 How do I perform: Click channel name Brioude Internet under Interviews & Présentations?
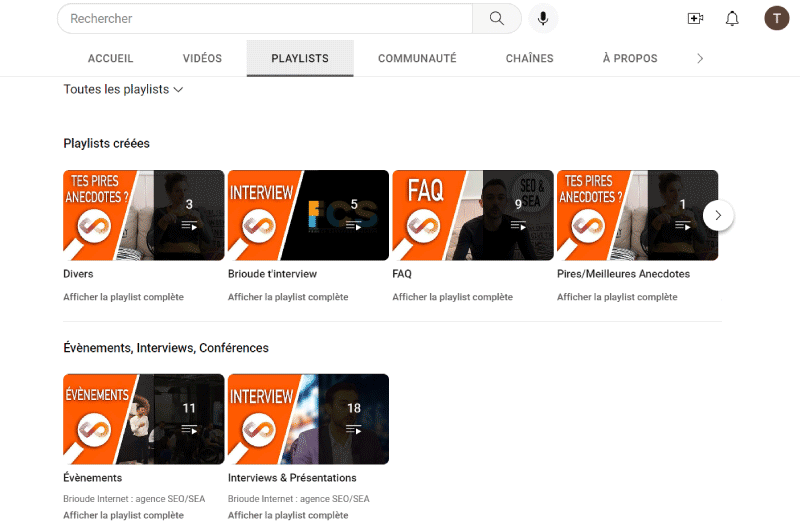pyautogui.click(x=299, y=499)
